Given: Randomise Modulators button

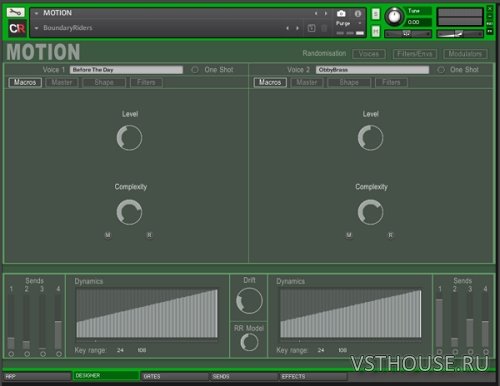Looking at the screenshot, I should tap(465, 54).
